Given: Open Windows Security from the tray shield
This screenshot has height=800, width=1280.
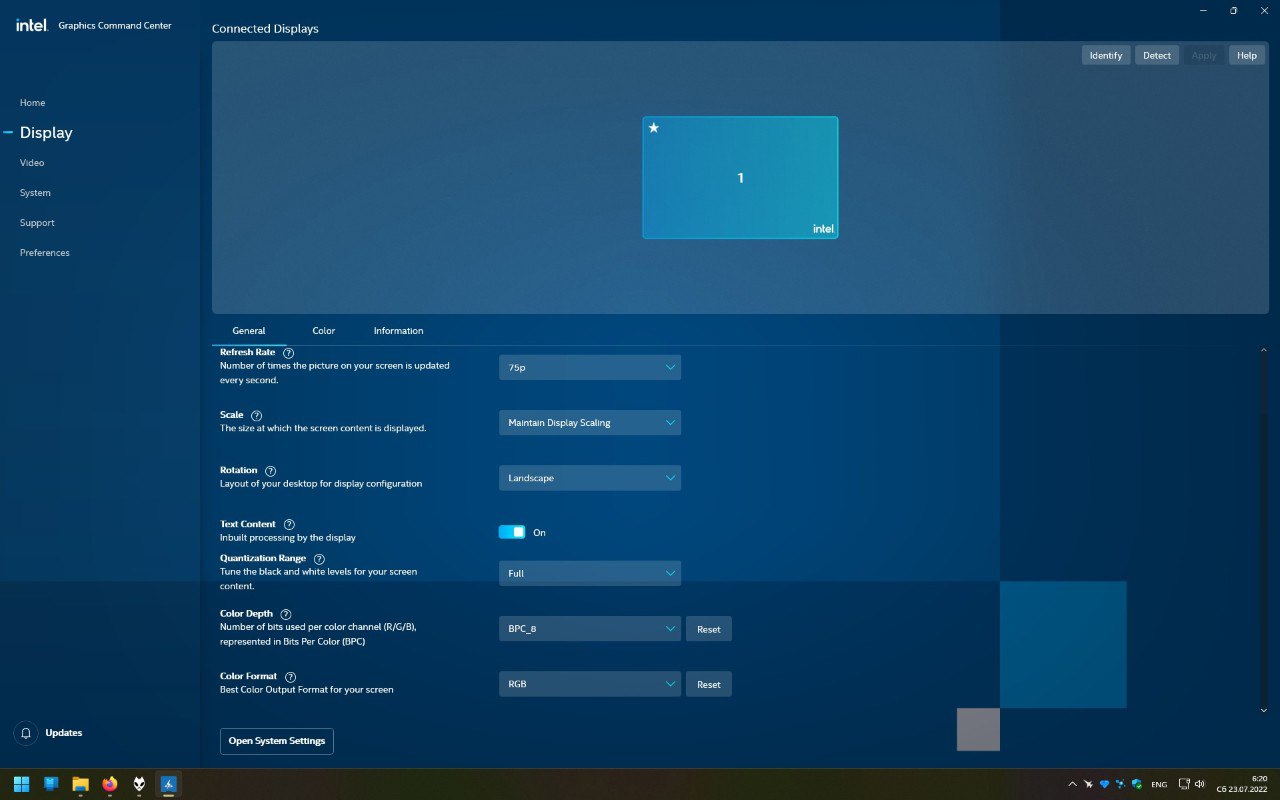Looking at the screenshot, I should click(x=1137, y=784).
